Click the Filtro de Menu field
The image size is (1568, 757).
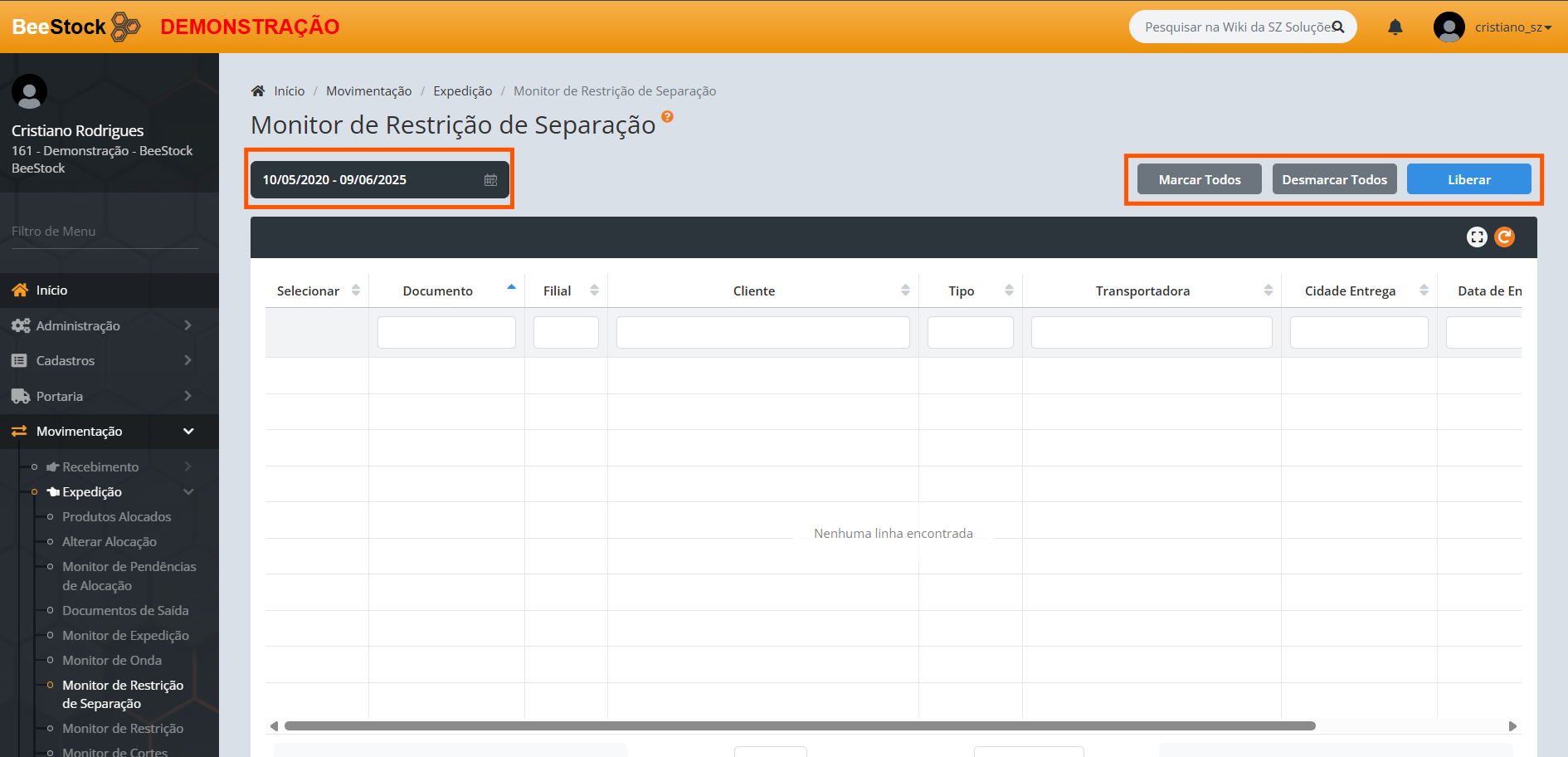tap(105, 232)
